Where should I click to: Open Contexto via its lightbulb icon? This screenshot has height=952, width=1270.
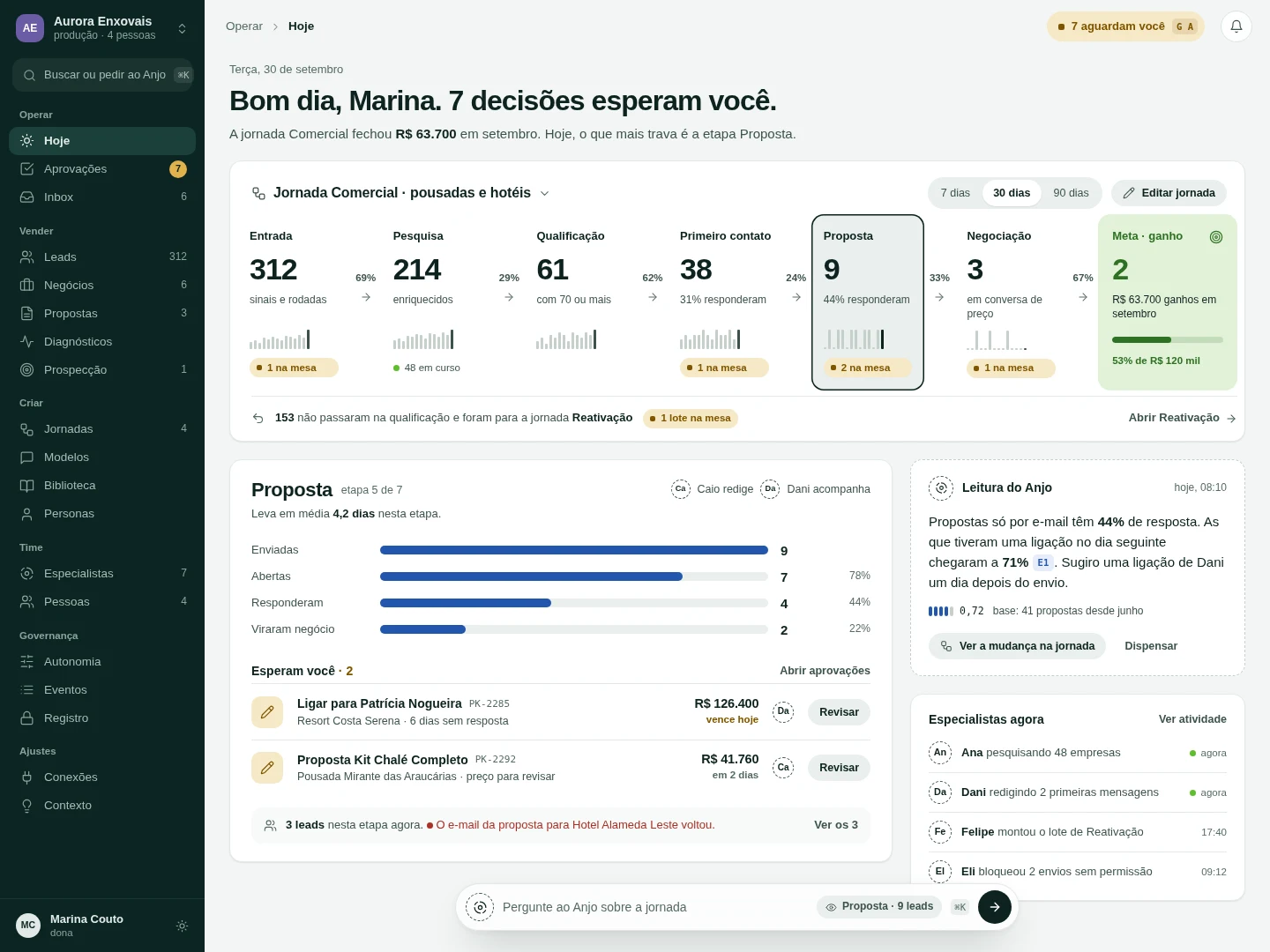pos(27,806)
